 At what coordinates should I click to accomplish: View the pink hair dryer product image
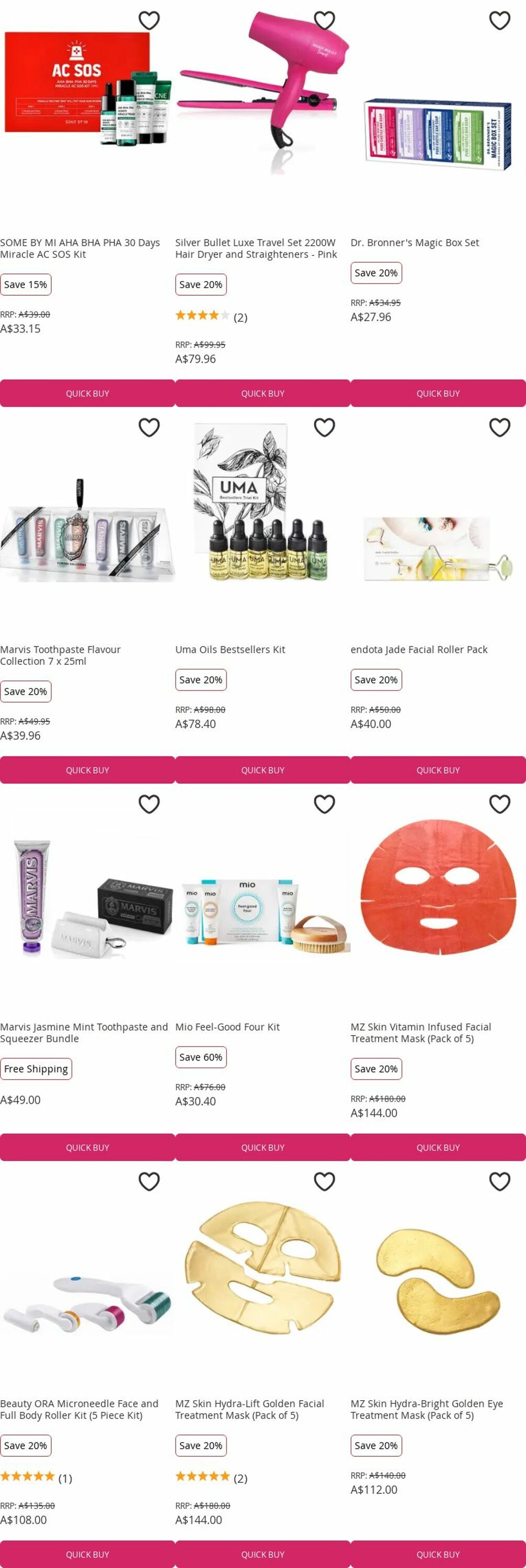point(263,91)
